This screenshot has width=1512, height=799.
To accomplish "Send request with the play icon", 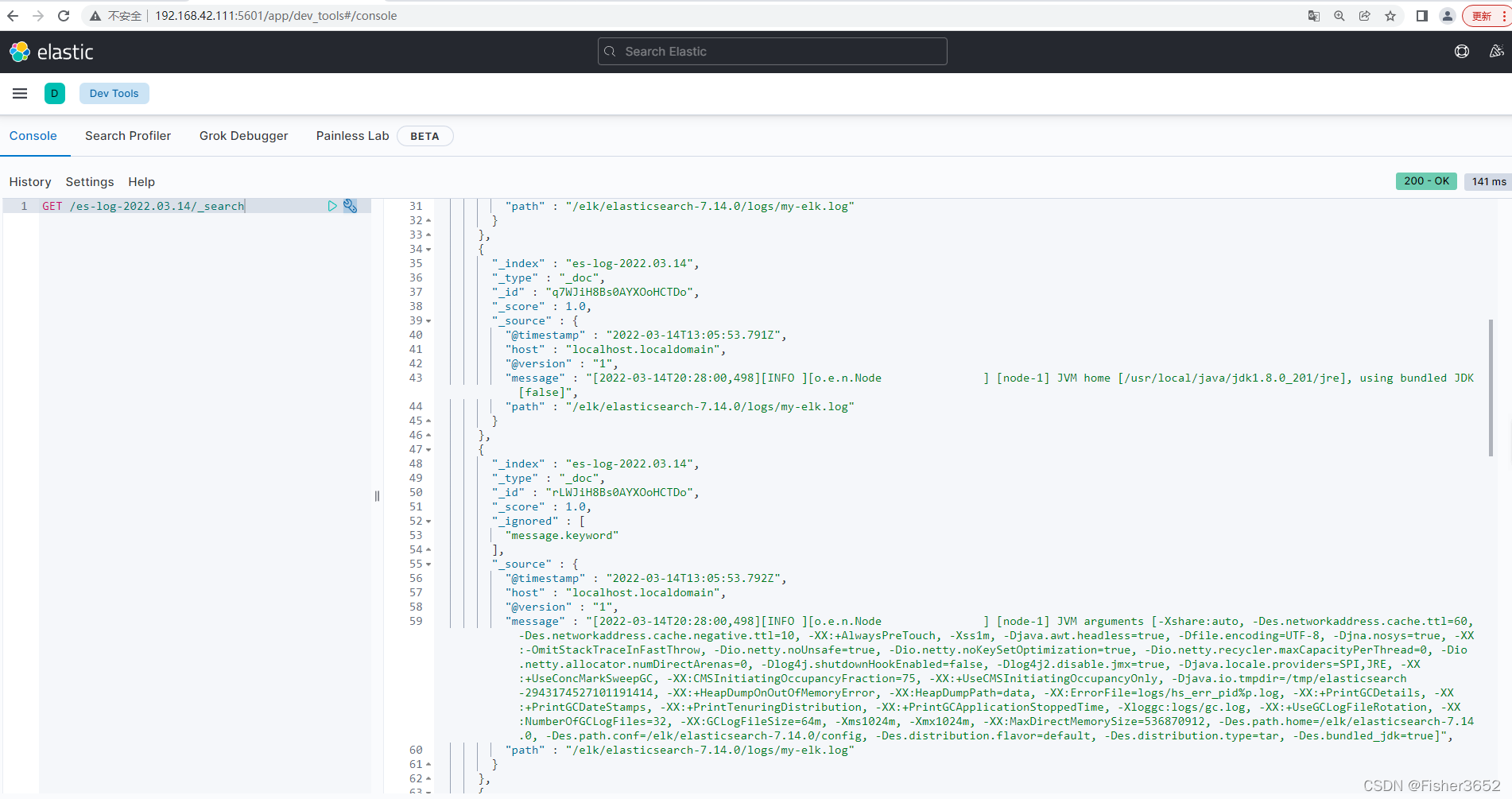I will [332, 206].
